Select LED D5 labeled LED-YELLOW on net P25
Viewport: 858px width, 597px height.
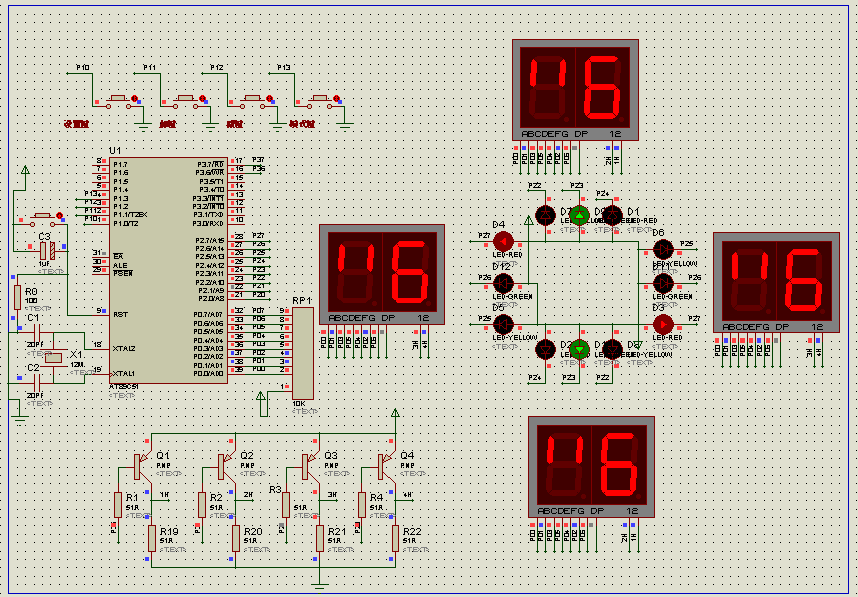[x=503, y=324]
